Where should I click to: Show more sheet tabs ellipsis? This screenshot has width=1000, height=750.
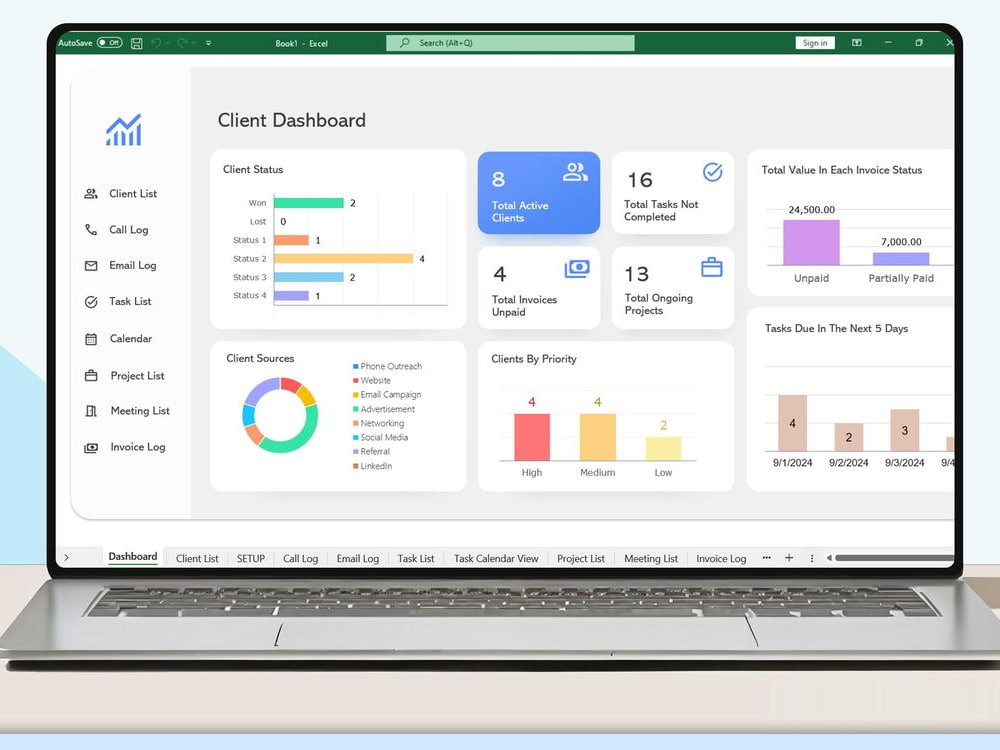[767, 557]
